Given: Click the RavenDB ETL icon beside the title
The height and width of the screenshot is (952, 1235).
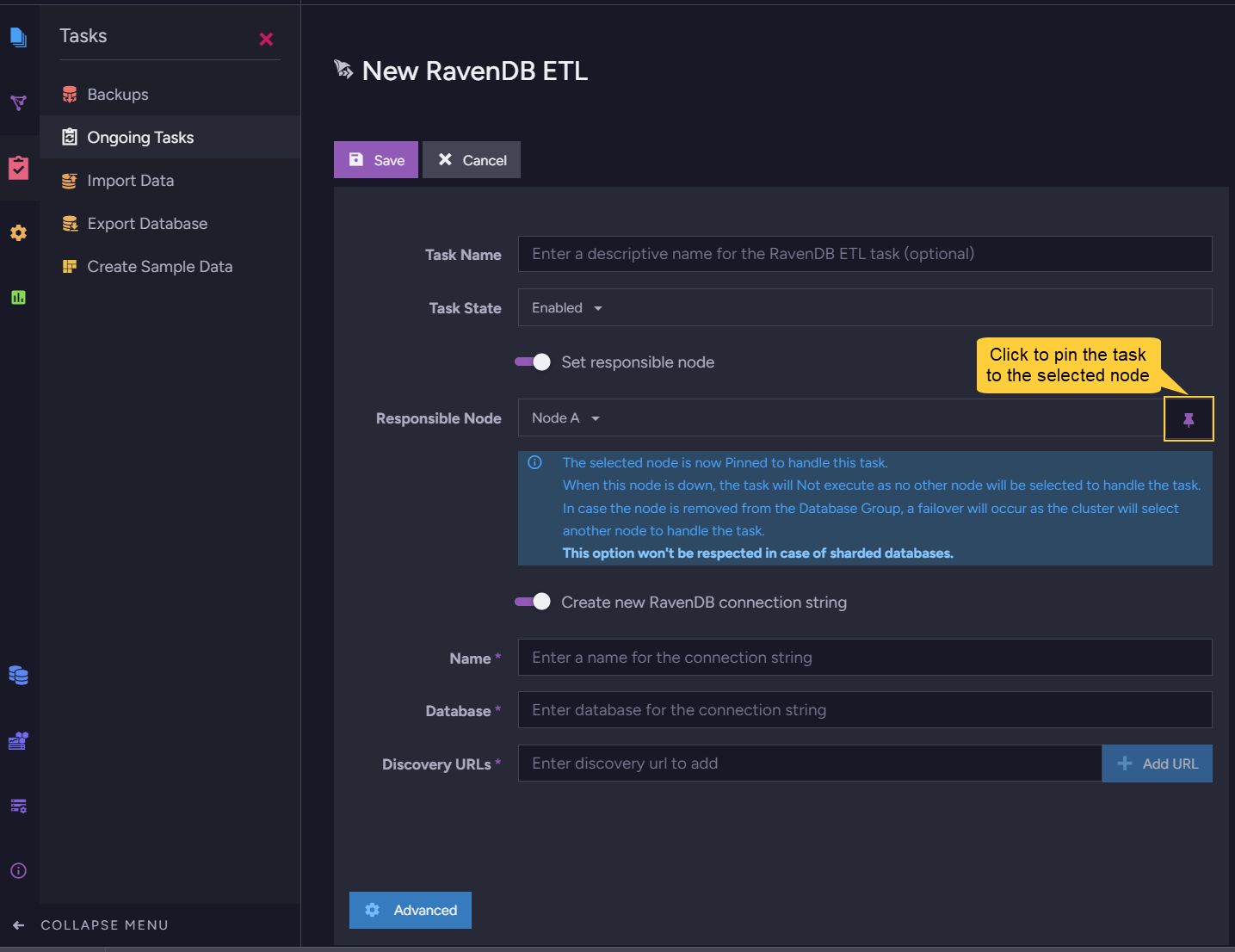Looking at the screenshot, I should click(x=343, y=70).
